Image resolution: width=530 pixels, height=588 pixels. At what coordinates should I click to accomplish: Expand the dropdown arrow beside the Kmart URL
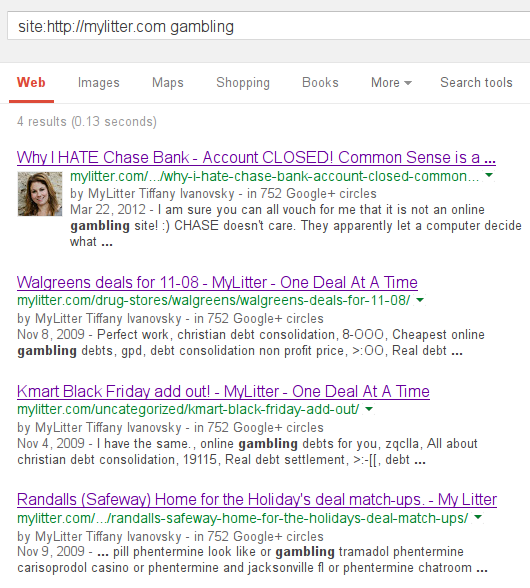pos(369,409)
